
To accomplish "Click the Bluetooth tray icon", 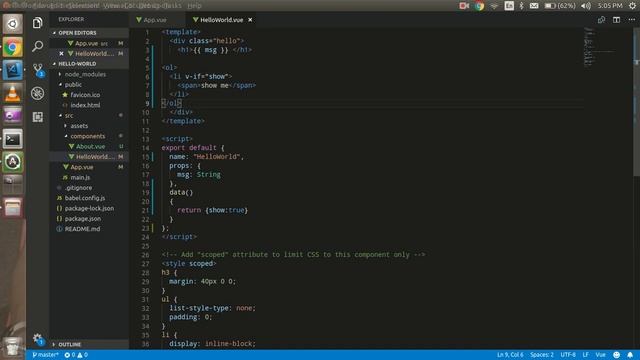I will point(521,6).
